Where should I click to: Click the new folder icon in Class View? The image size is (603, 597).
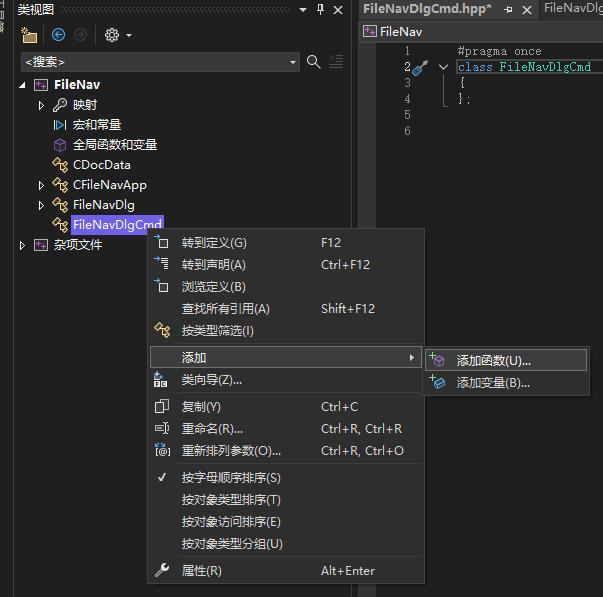pyautogui.click(x=29, y=35)
